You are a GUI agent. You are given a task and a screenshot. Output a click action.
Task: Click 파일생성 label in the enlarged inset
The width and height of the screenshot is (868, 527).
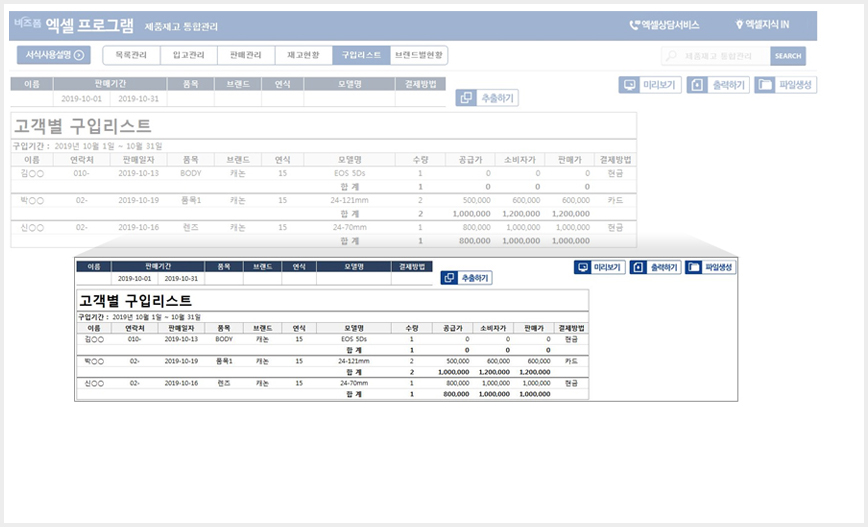point(719,267)
